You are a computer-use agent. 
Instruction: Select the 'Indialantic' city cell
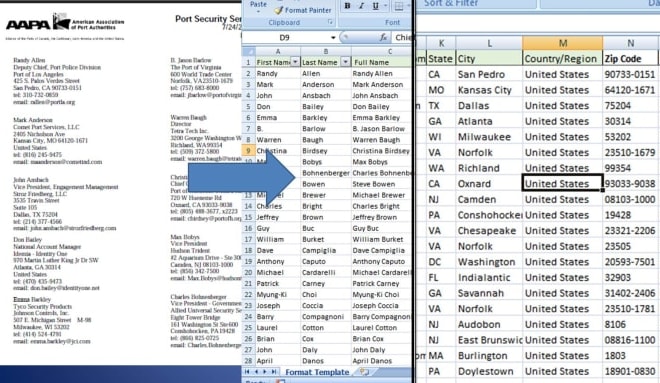click(x=489, y=278)
